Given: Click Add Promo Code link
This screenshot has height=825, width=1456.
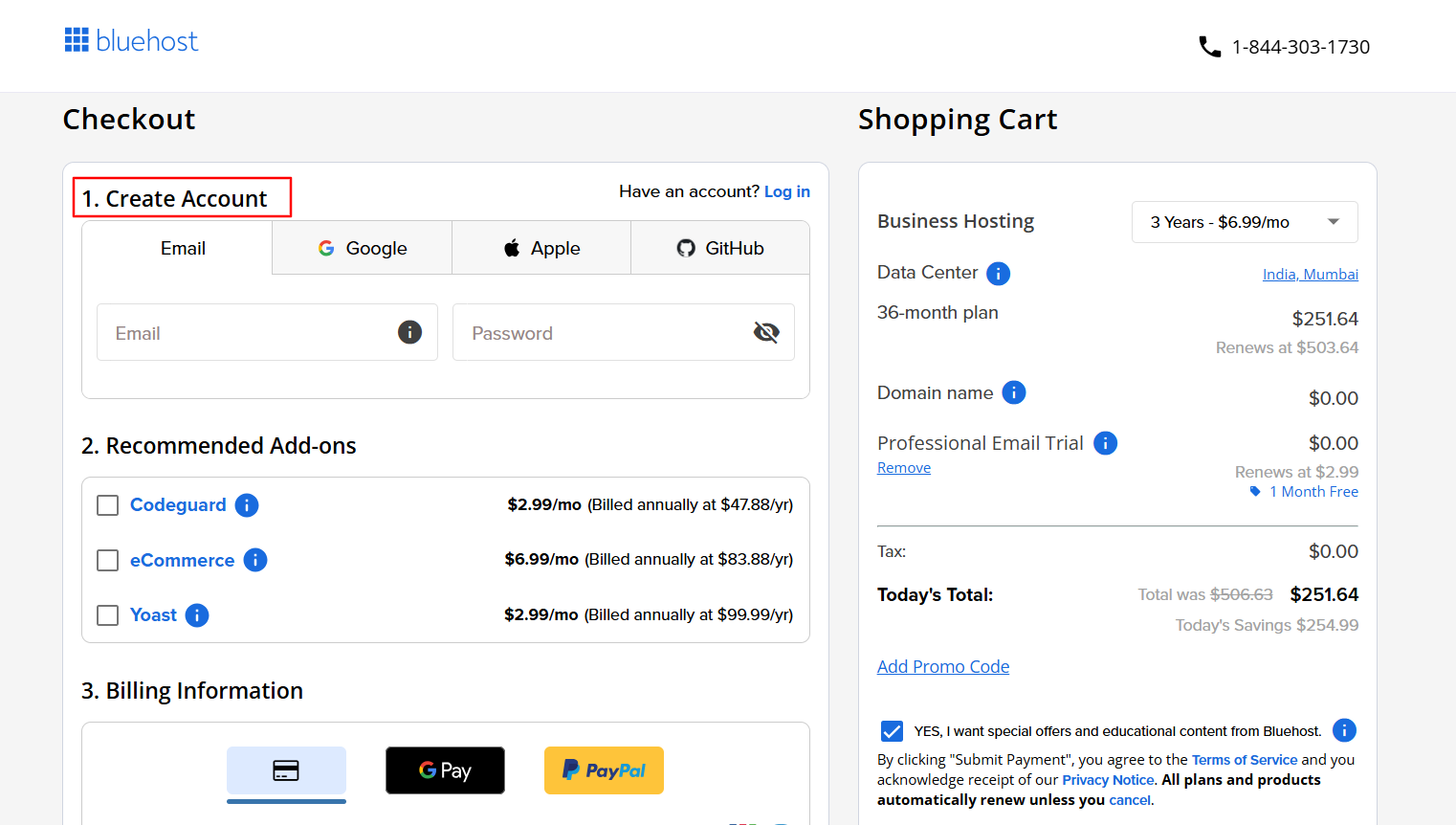Looking at the screenshot, I should click(x=943, y=667).
